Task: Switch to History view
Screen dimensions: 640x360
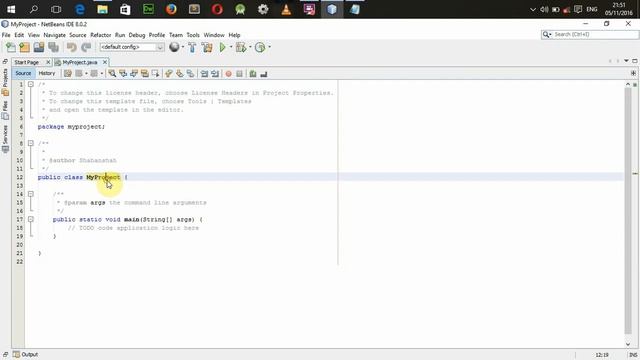Action: (47, 73)
